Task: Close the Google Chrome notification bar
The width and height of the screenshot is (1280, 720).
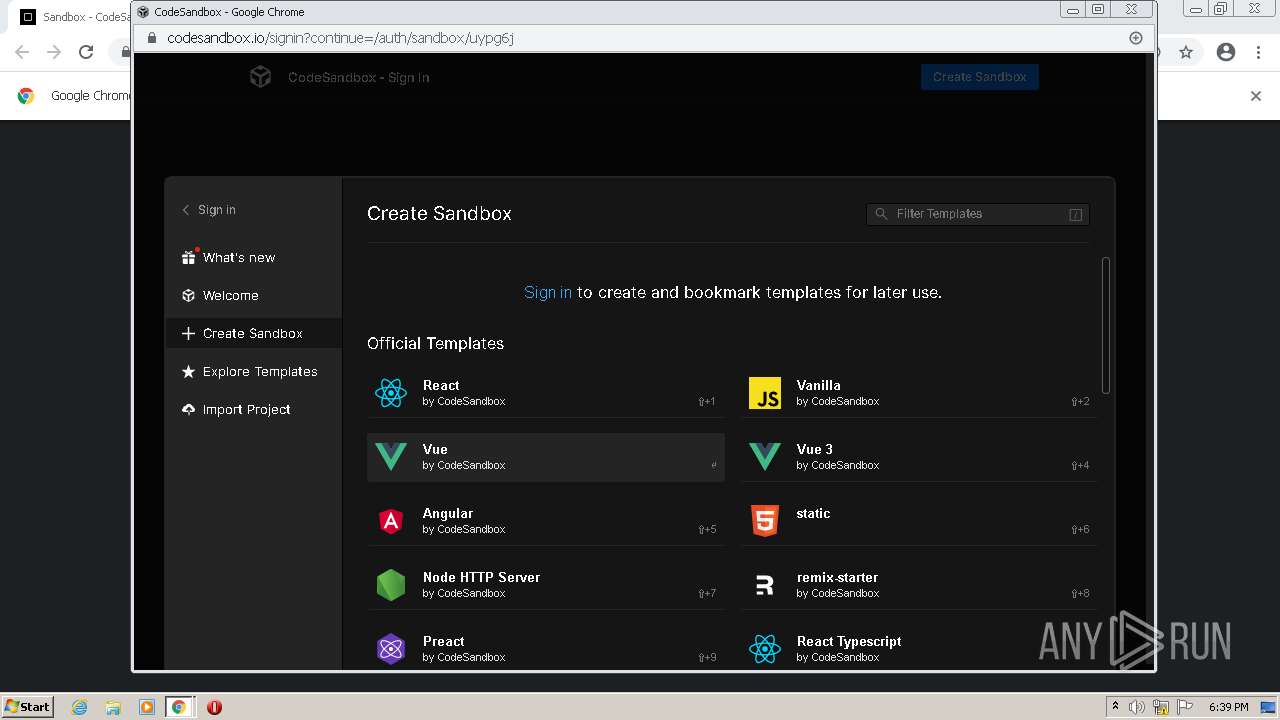Action: pos(1256,96)
